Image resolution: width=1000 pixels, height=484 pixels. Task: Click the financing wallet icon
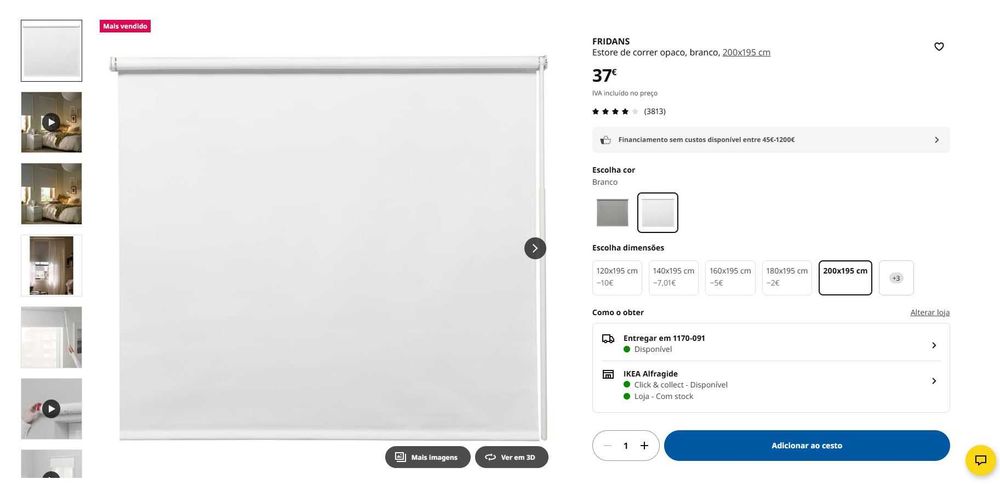pos(606,140)
